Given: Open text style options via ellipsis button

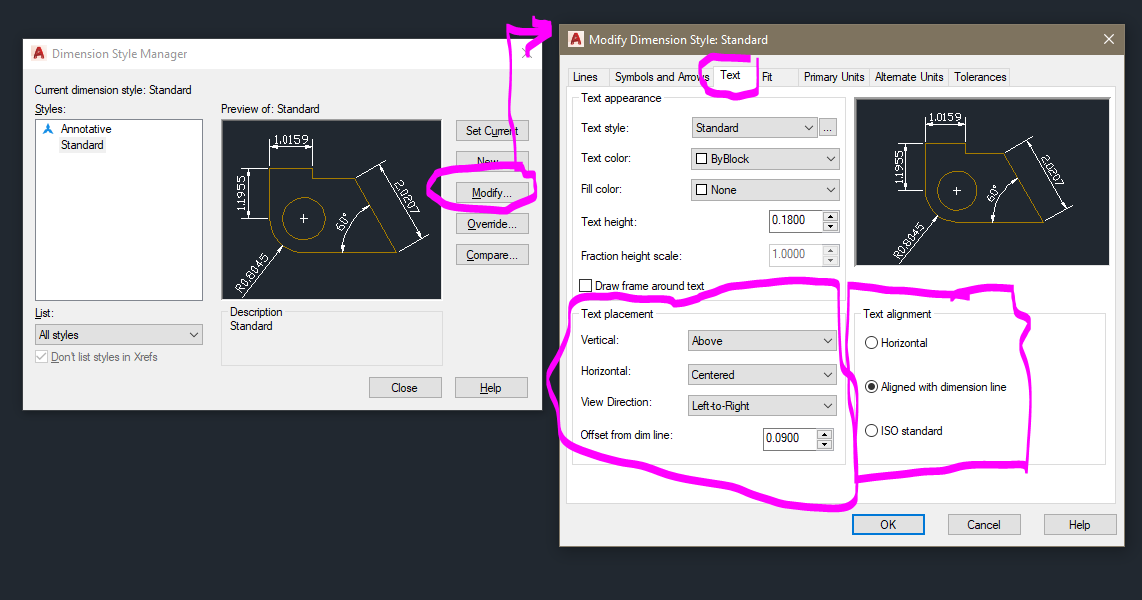Looking at the screenshot, I should 827,127.
